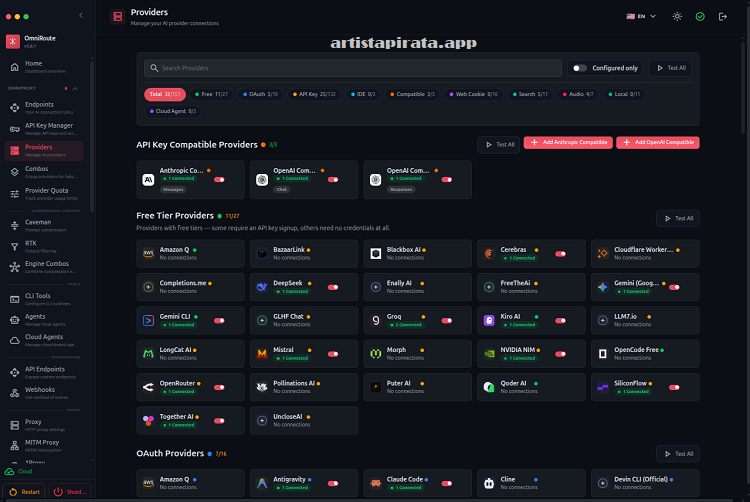Viewport: 750px width, 502px height.
Task: Open the LongCat AI provider card
Action: click(190, 354)
